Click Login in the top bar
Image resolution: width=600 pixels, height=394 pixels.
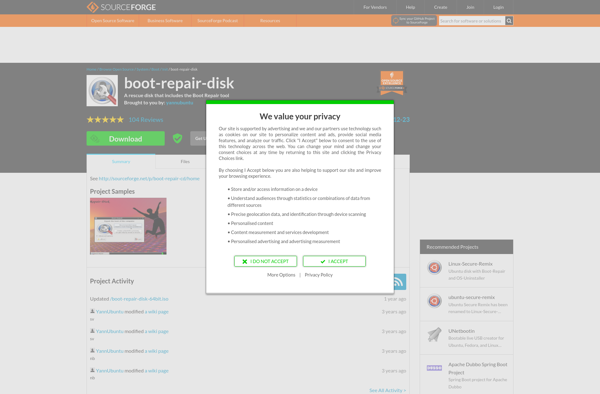[498, 7]
